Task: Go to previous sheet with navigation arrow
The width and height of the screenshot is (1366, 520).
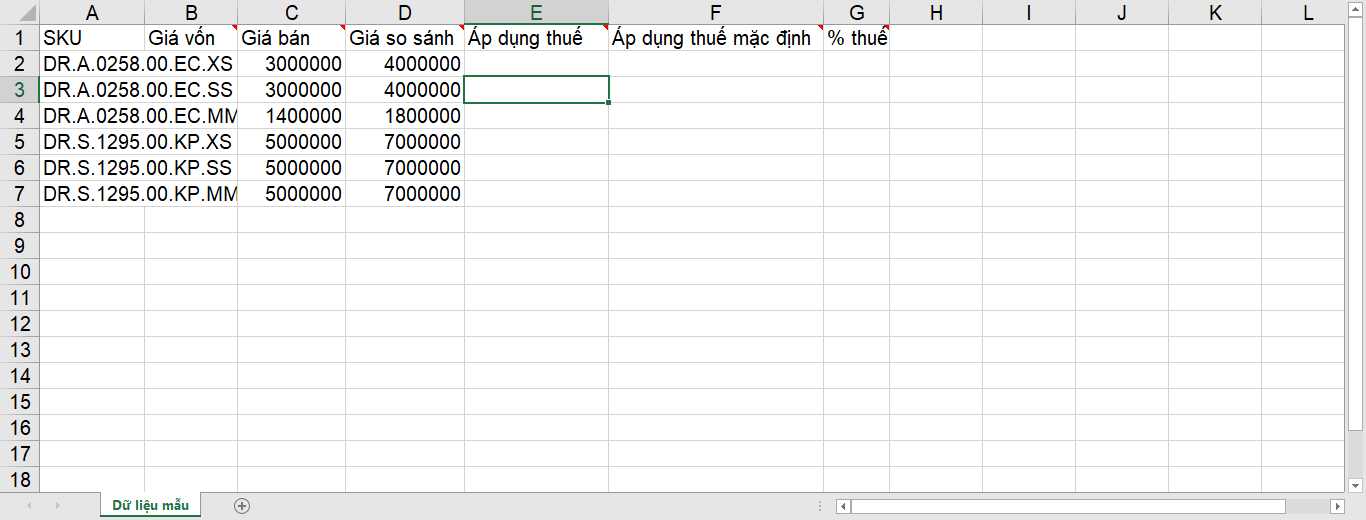Action: pos(29,506)
